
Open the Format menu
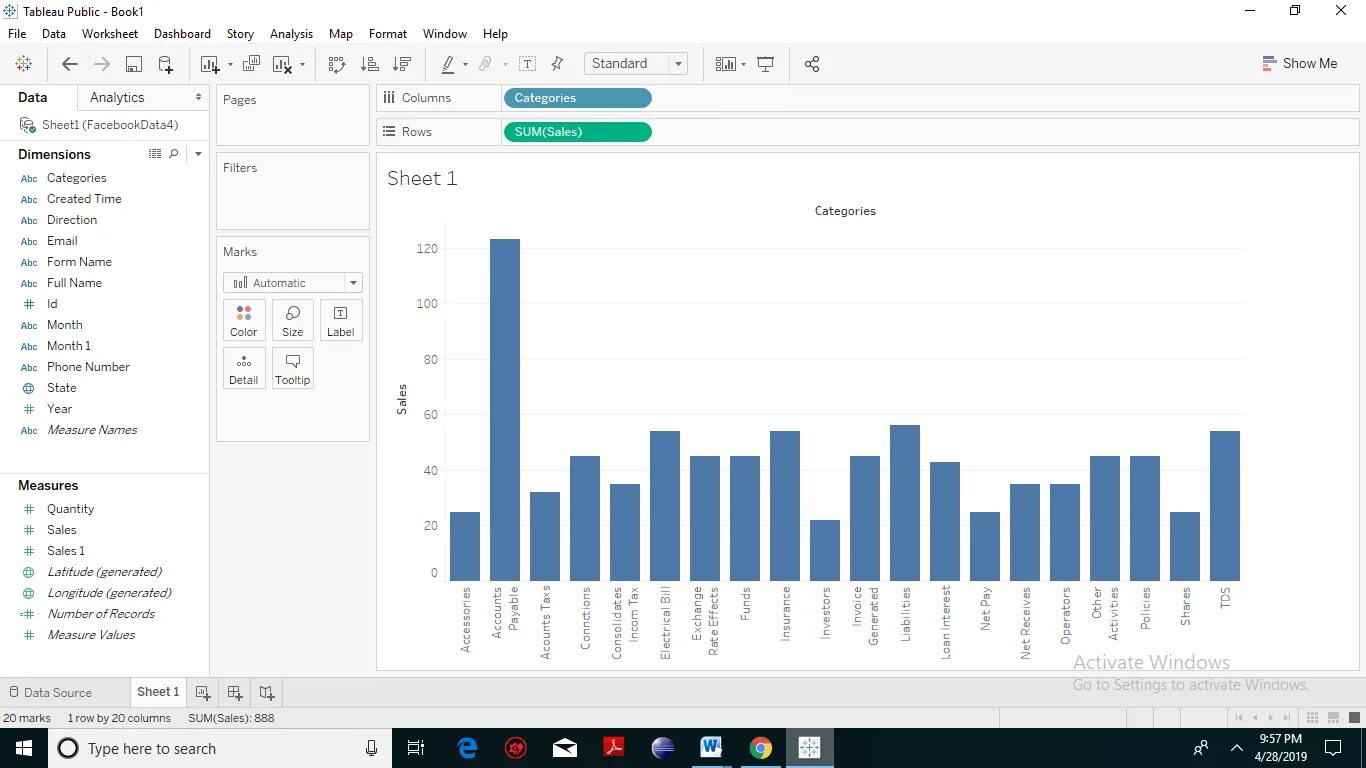pyautogui.click(x=388, y=34)
